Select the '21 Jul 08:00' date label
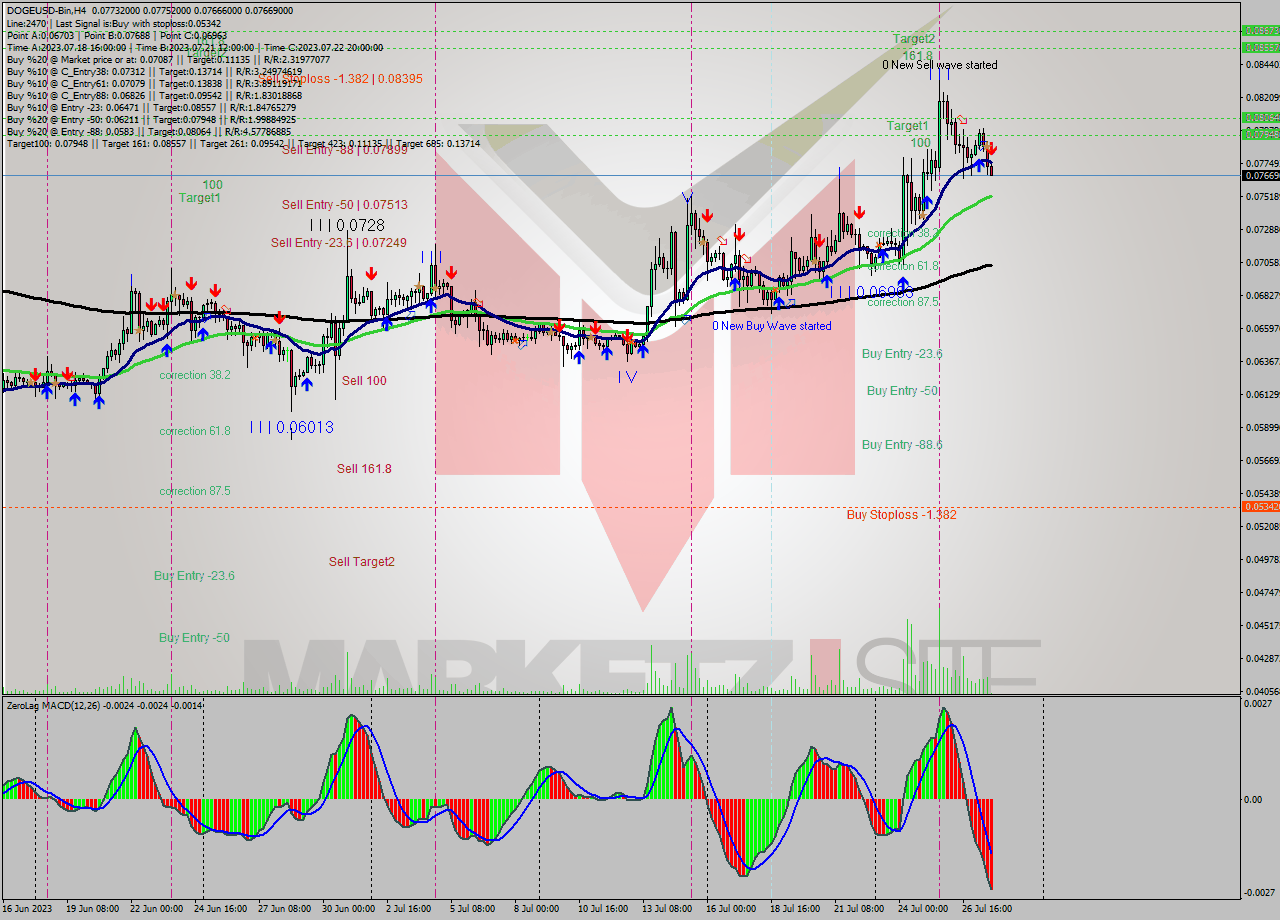This screenshot has width=1280, height=920. [858, 909]
